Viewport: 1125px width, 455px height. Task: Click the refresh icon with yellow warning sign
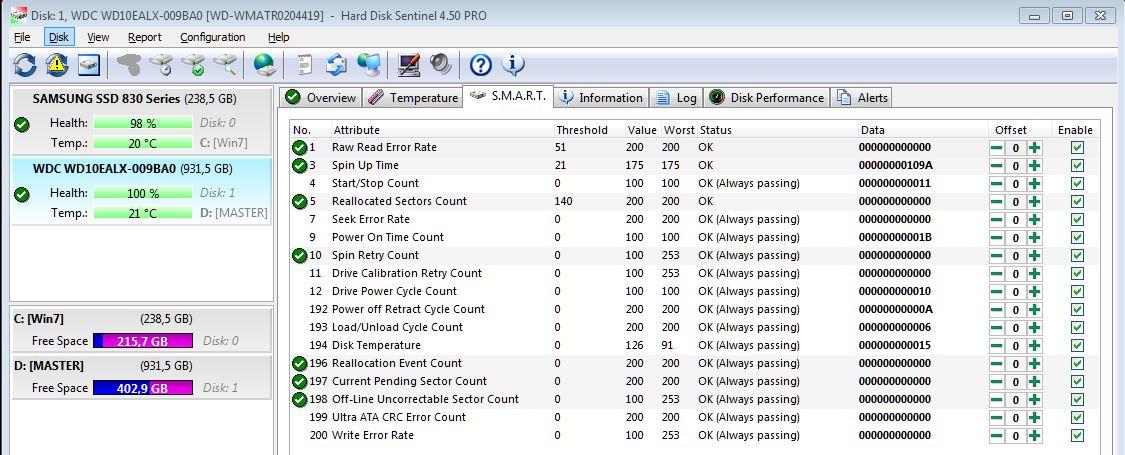[57, 65]
